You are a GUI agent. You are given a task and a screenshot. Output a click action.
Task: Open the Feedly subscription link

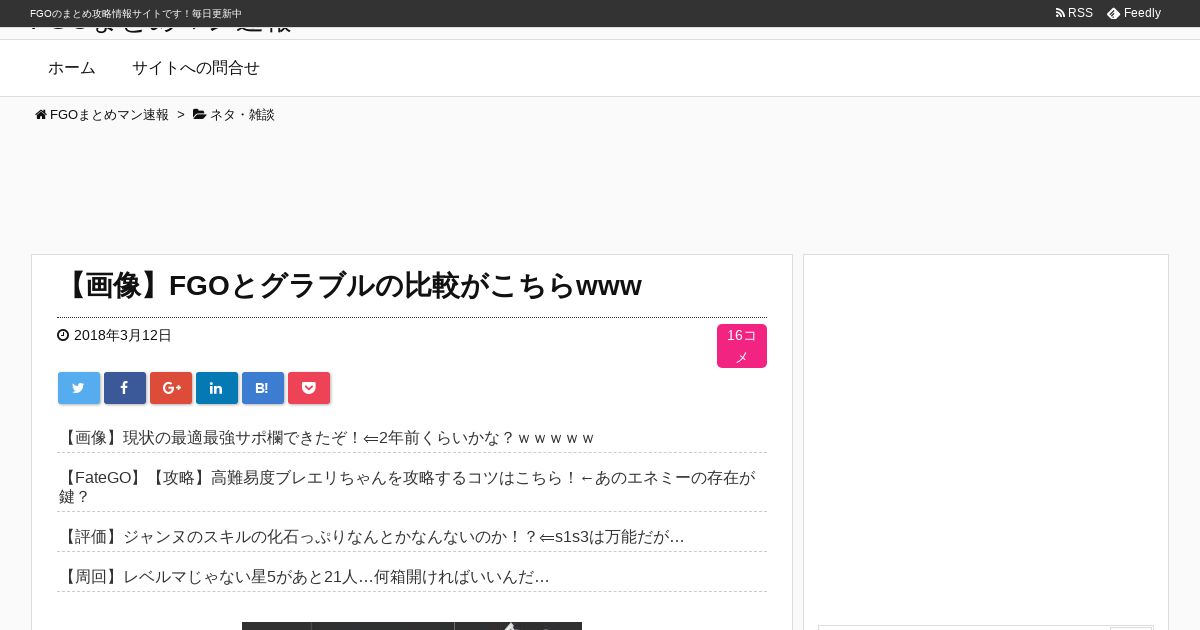coord(1134,13)
